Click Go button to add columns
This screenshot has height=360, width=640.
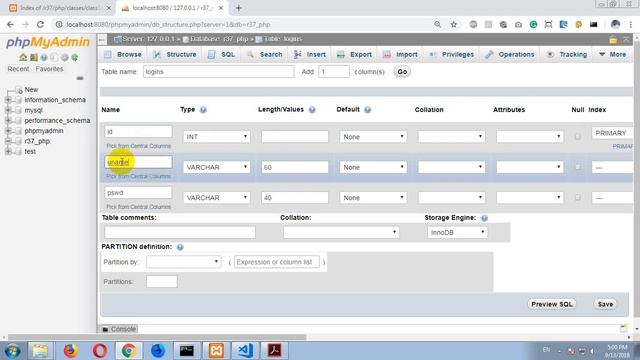point(402,72)
